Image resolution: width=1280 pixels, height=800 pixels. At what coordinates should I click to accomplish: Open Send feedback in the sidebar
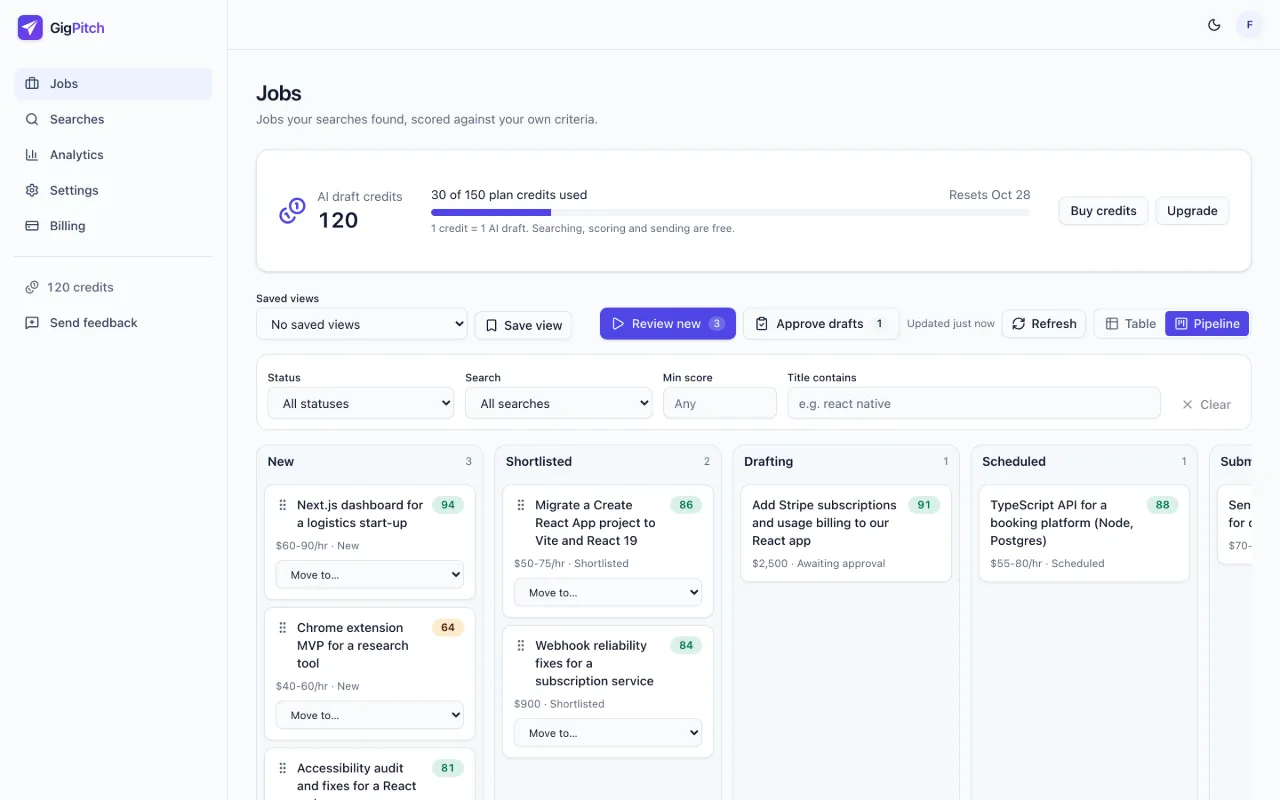pyautogui.click(x=113, y=323)
